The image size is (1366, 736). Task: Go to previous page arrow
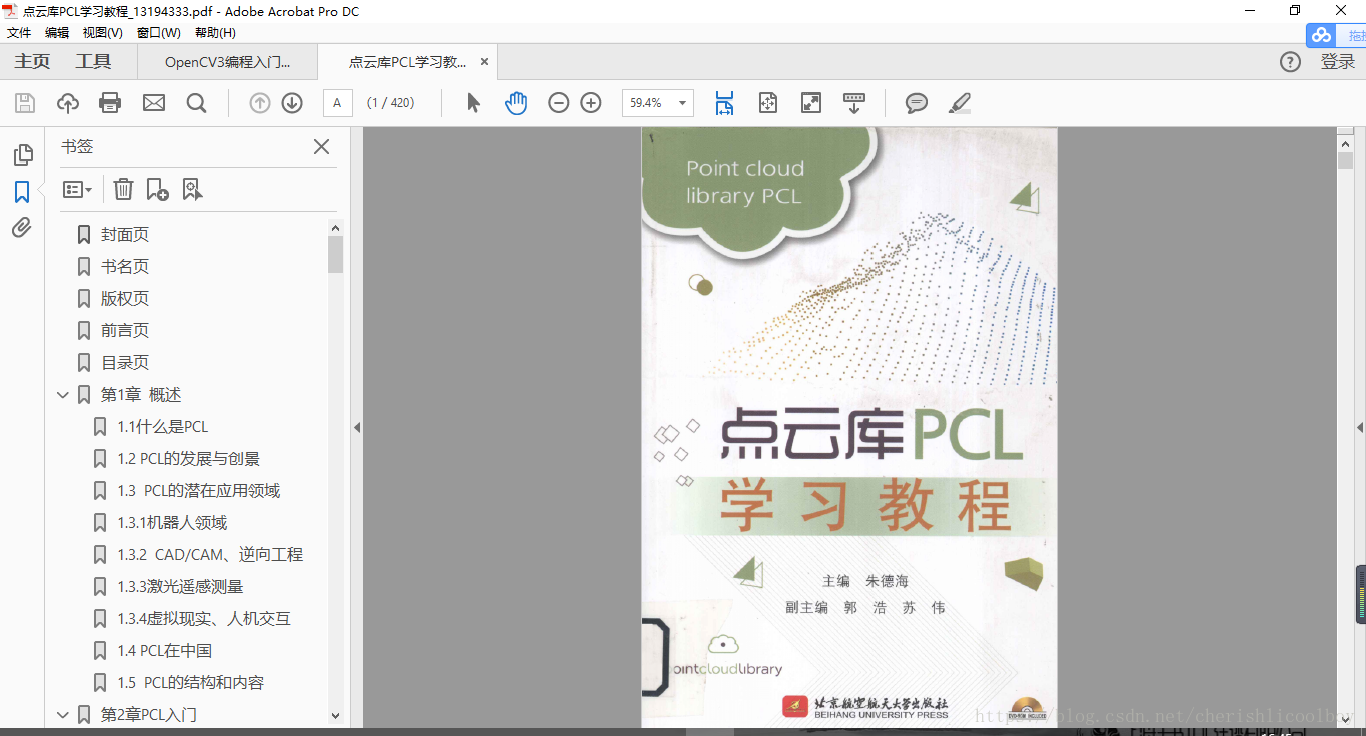(260, 103)
